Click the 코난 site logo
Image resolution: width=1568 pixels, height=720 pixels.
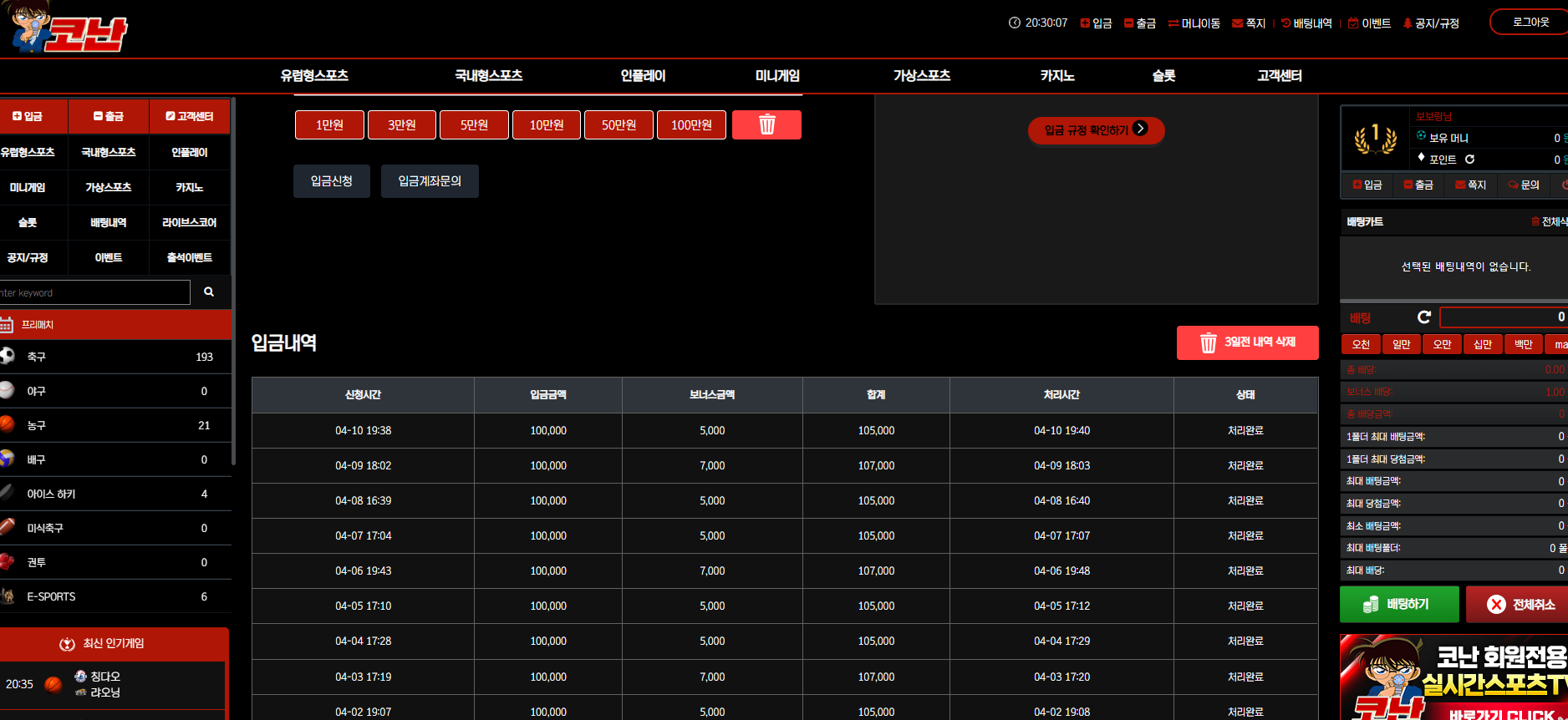tap(65, 27)
